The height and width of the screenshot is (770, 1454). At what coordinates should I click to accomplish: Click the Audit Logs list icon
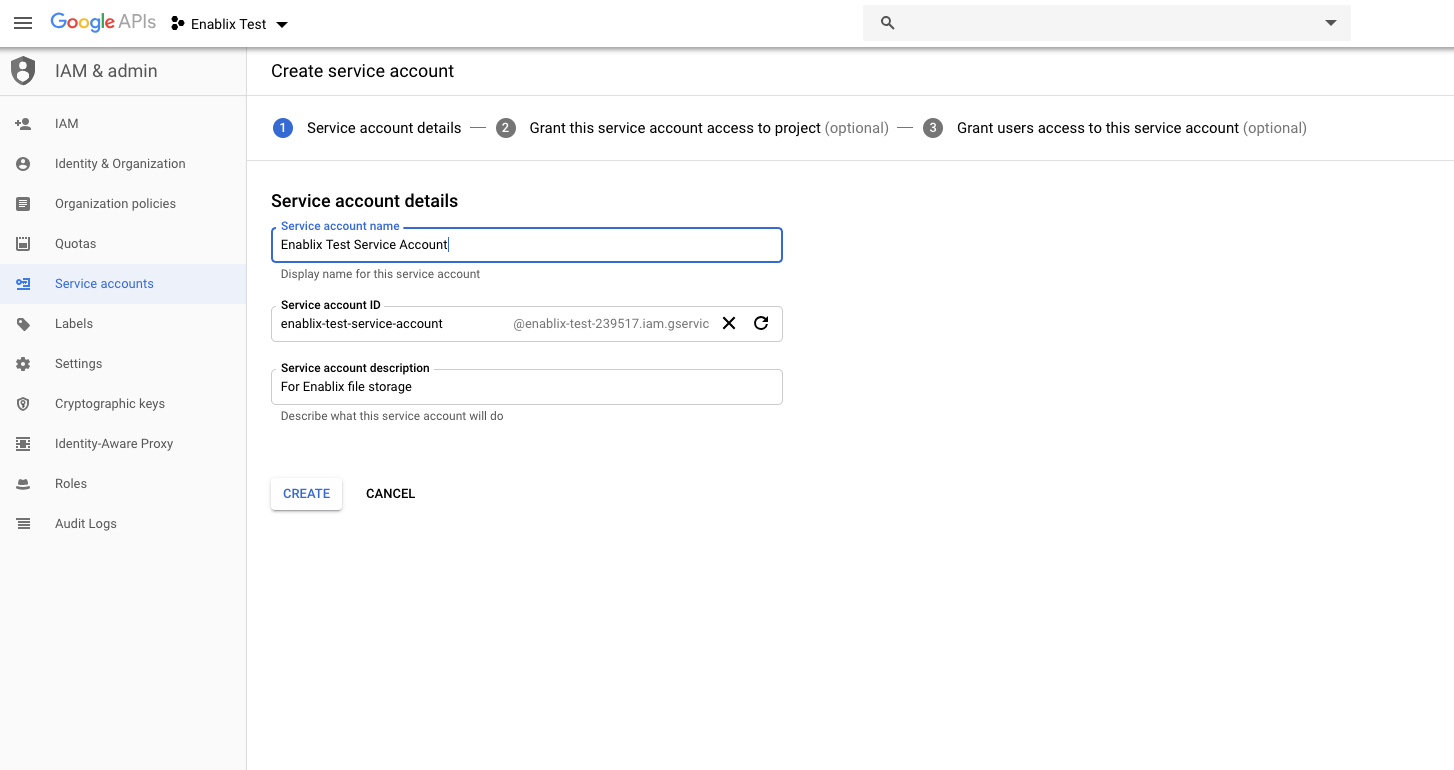(23, 524)
